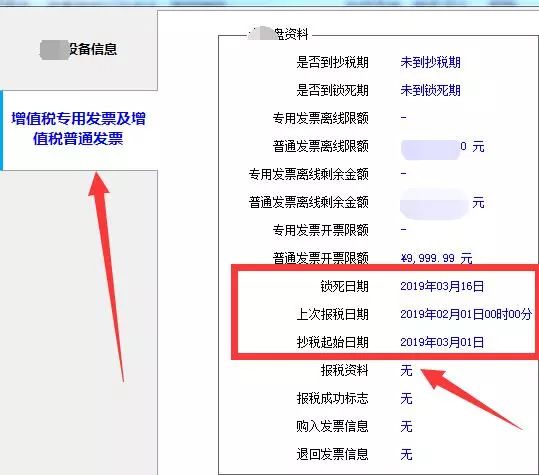Click the ¥9,999.99 元 limit value
The image size is (539, 475).
coord(437,258)
